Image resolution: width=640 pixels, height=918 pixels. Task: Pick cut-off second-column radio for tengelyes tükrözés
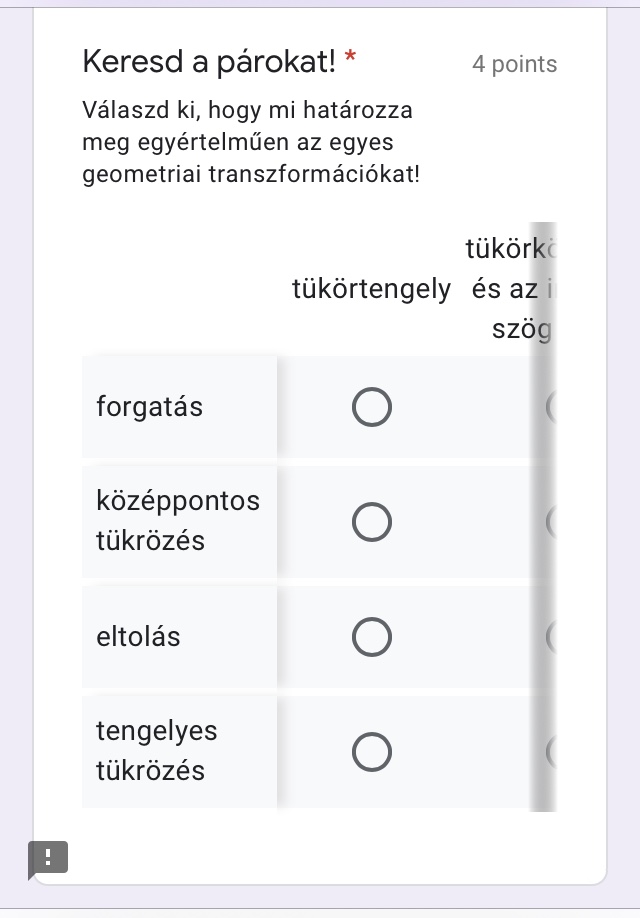pyautogui.click(x=551, y=752)
